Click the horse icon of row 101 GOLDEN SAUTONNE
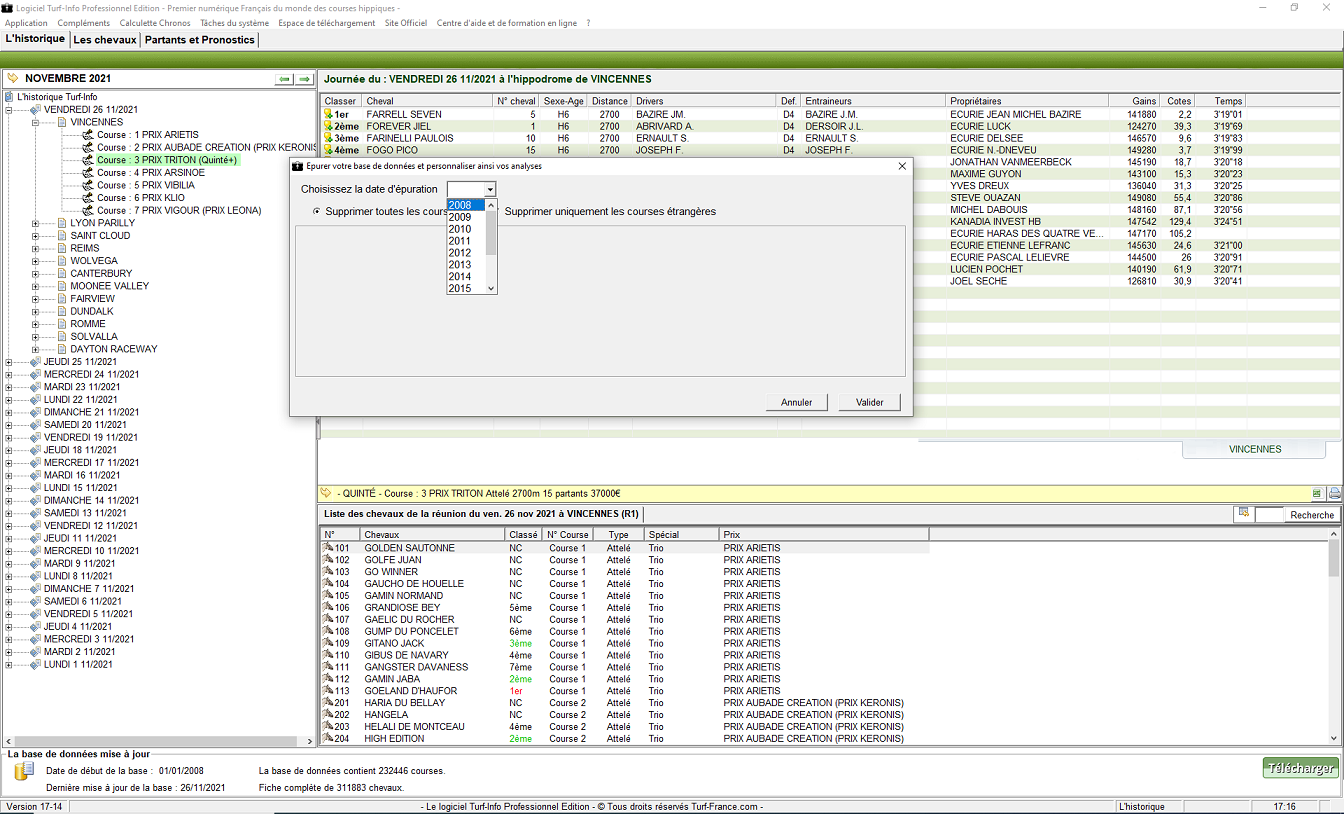 tap(327, 548)
